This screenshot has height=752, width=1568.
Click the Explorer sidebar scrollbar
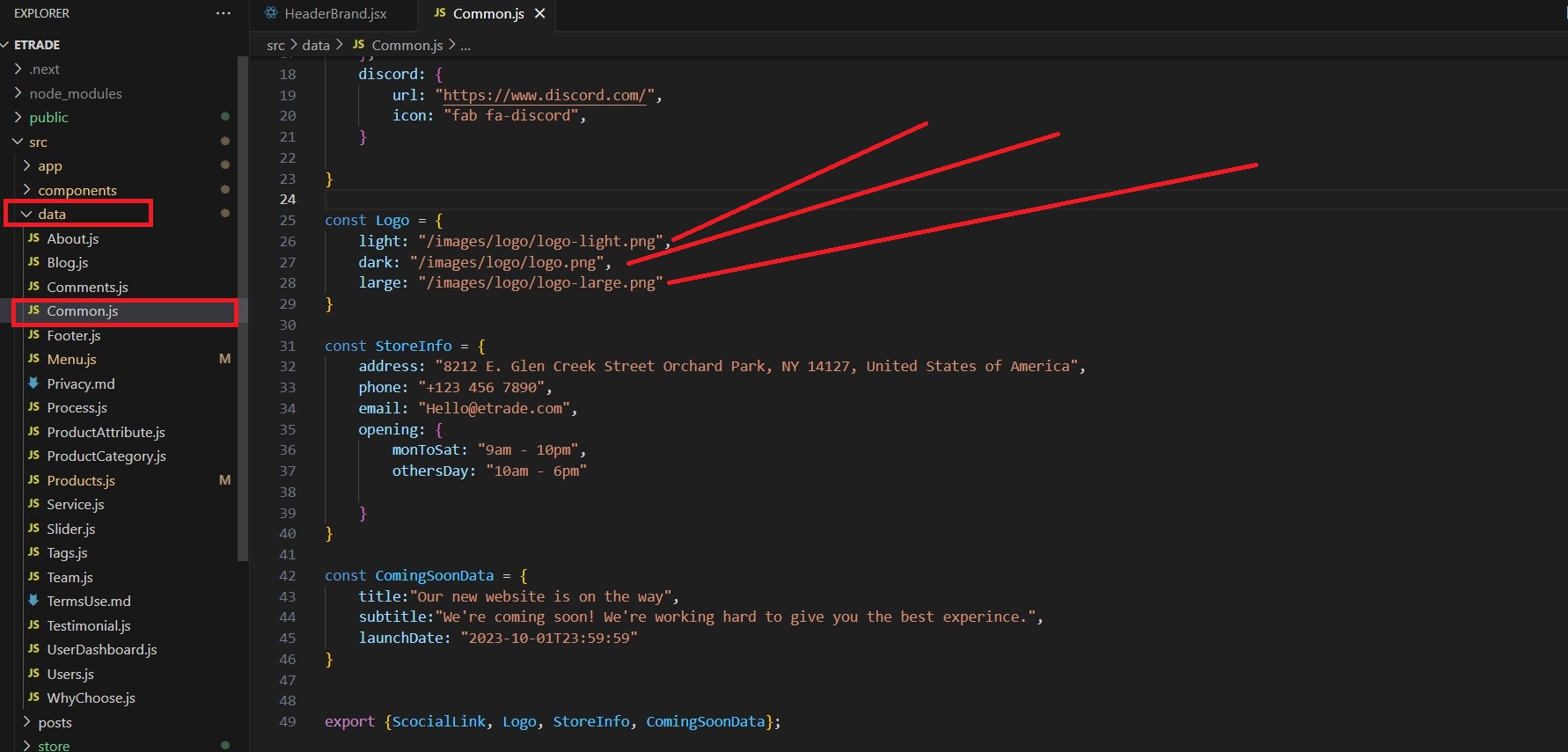pos(243,308)
